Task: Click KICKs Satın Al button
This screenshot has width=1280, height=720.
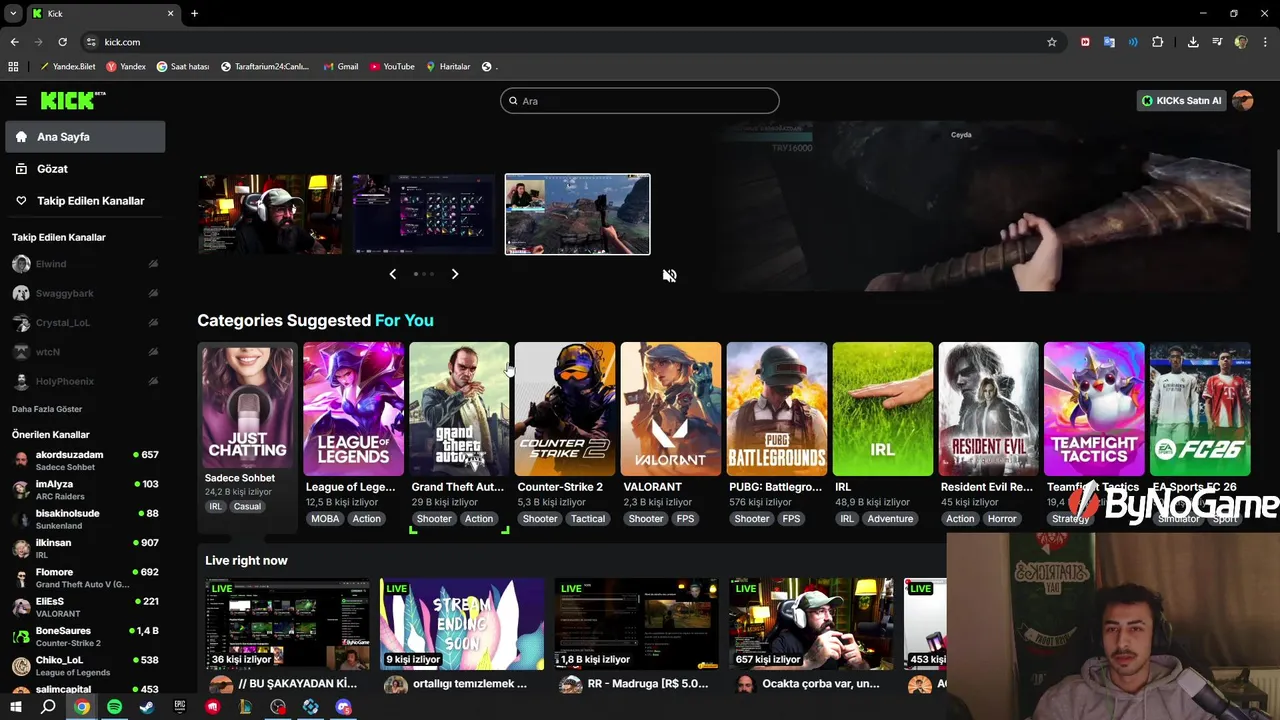Action: [1182, 101]
